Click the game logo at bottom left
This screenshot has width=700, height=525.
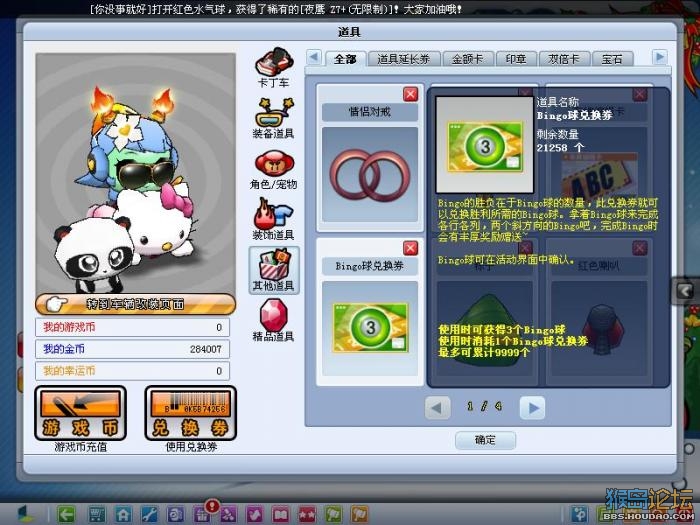click(x=26, y=514)
